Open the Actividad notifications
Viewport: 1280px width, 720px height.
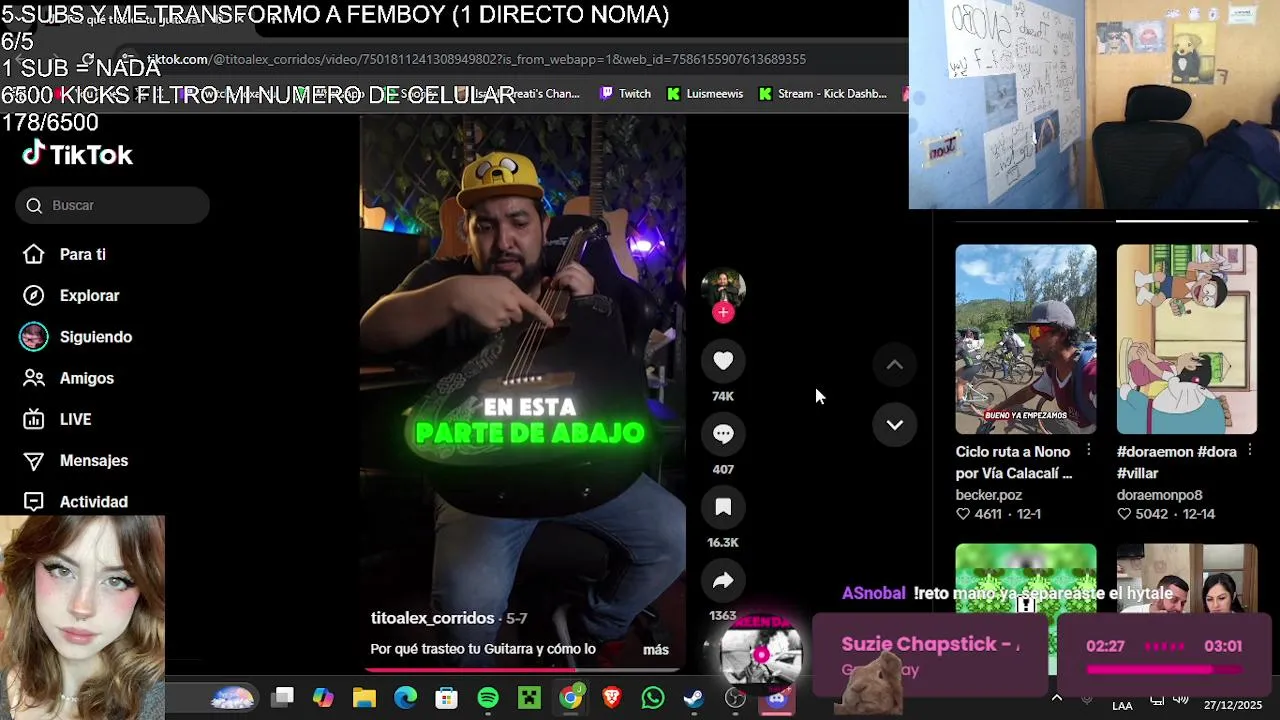click(93, 502)
